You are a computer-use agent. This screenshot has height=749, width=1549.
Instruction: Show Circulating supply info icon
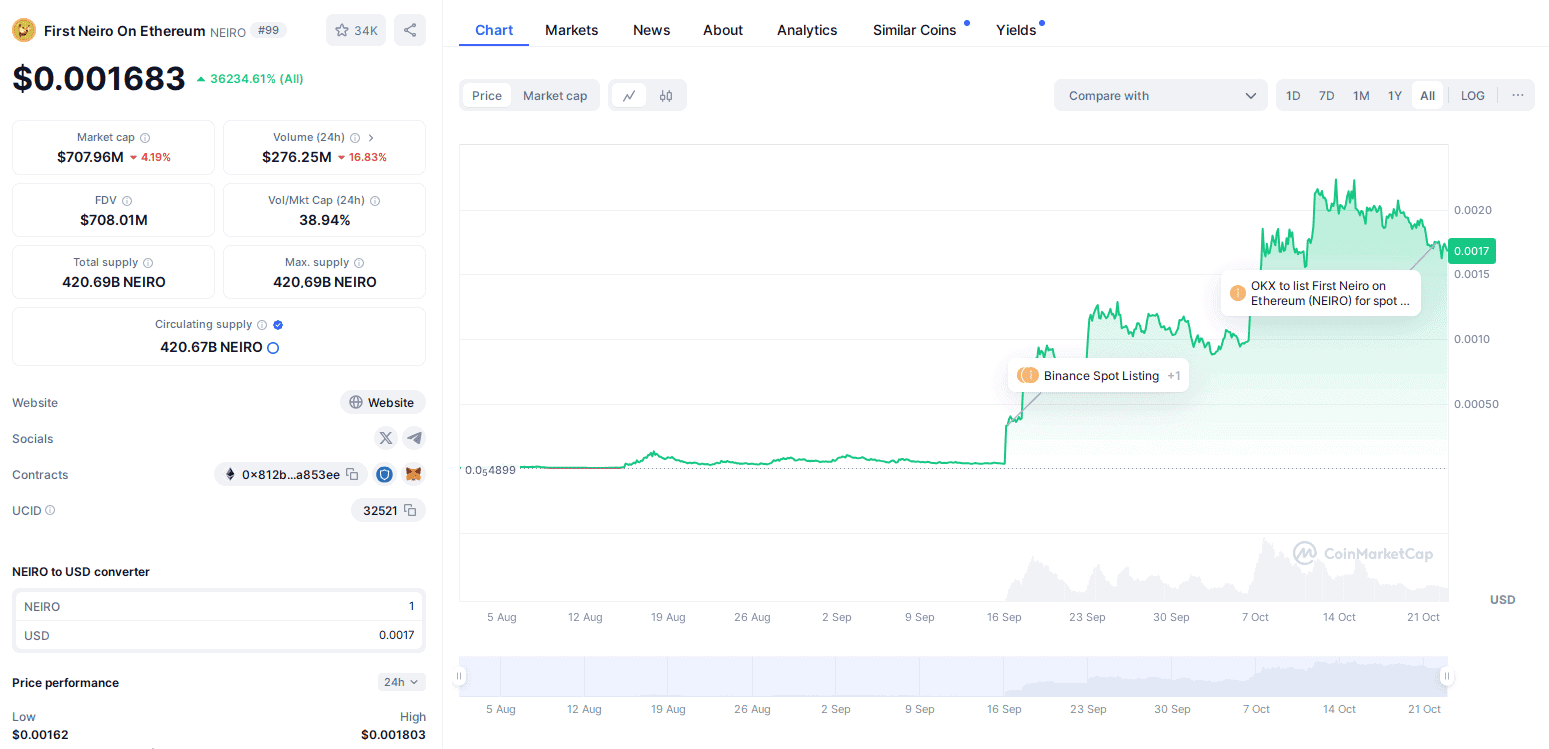click(262, 325)
